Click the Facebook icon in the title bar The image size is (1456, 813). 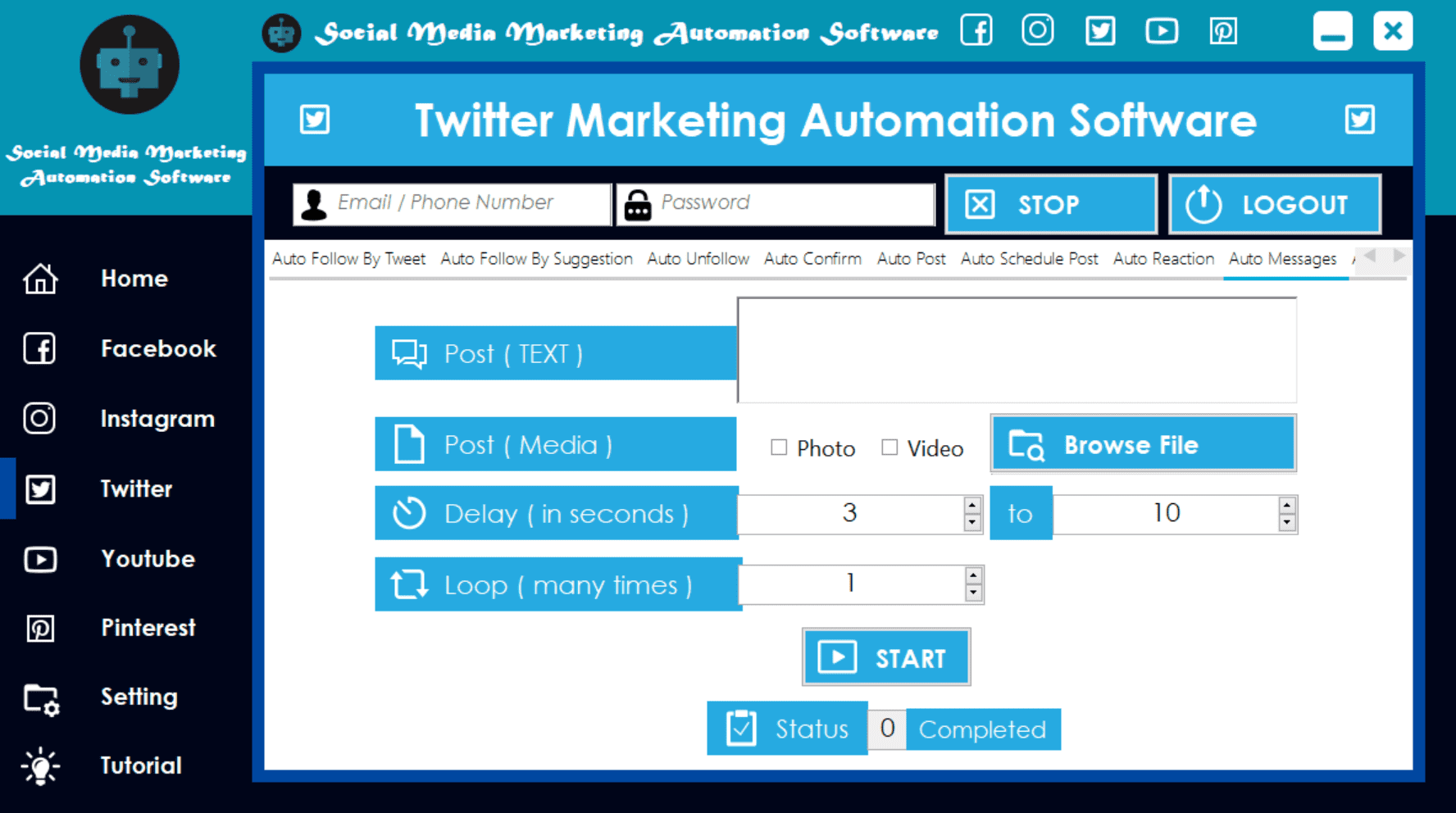tap(976, 31)
